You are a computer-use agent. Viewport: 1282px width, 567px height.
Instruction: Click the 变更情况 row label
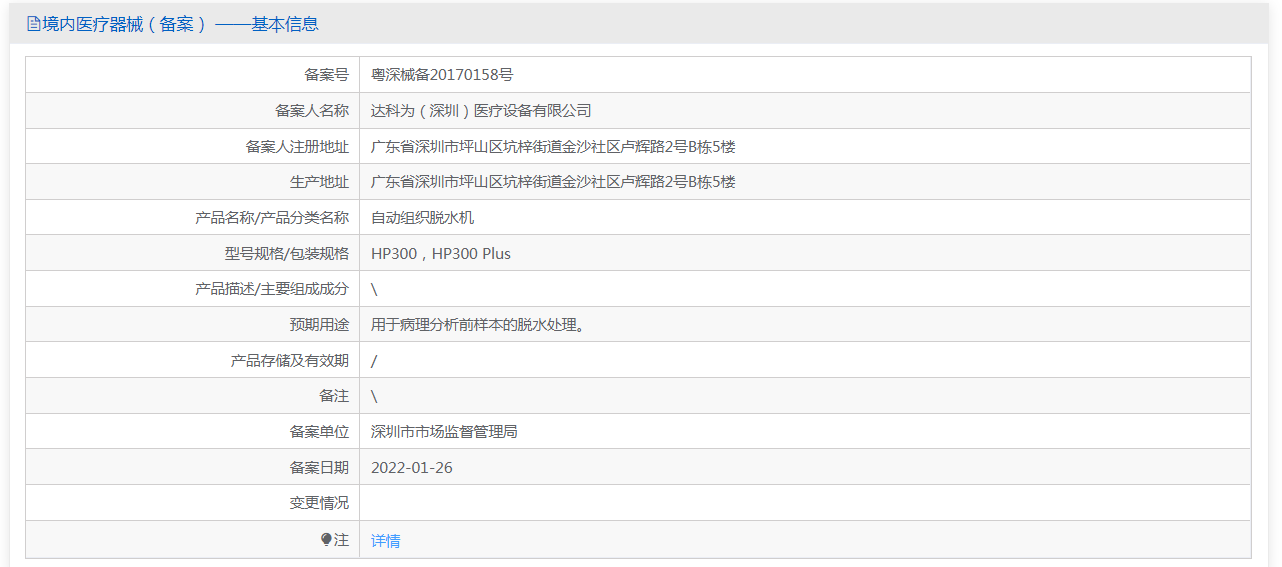319,503
